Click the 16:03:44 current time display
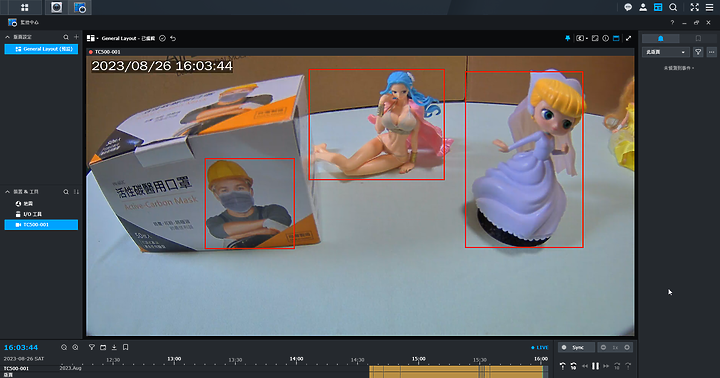The width and height of the screenshot is (720, 378). [x=21, y=348]
